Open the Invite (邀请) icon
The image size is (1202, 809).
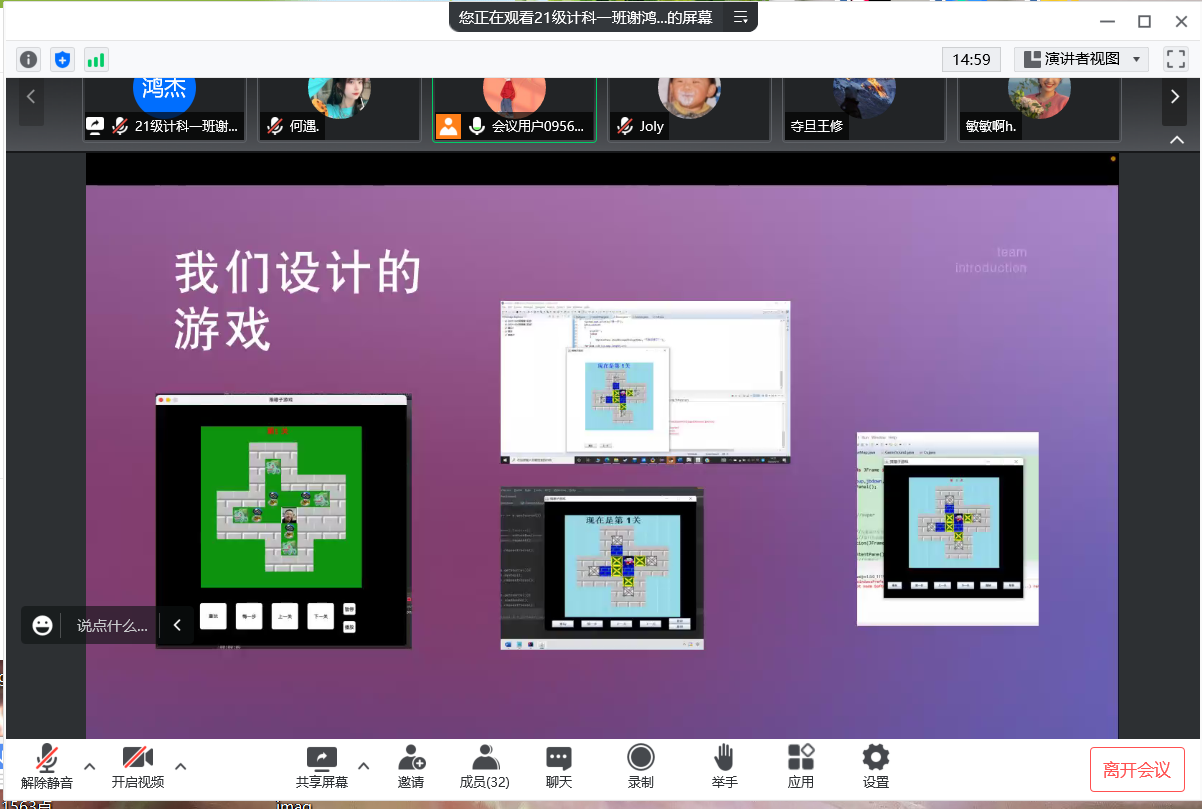[411, 766]
